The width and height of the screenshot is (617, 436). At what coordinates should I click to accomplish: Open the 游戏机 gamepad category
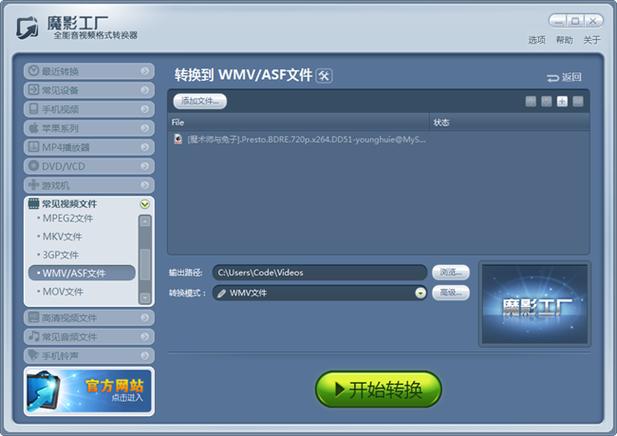(89, 185)
